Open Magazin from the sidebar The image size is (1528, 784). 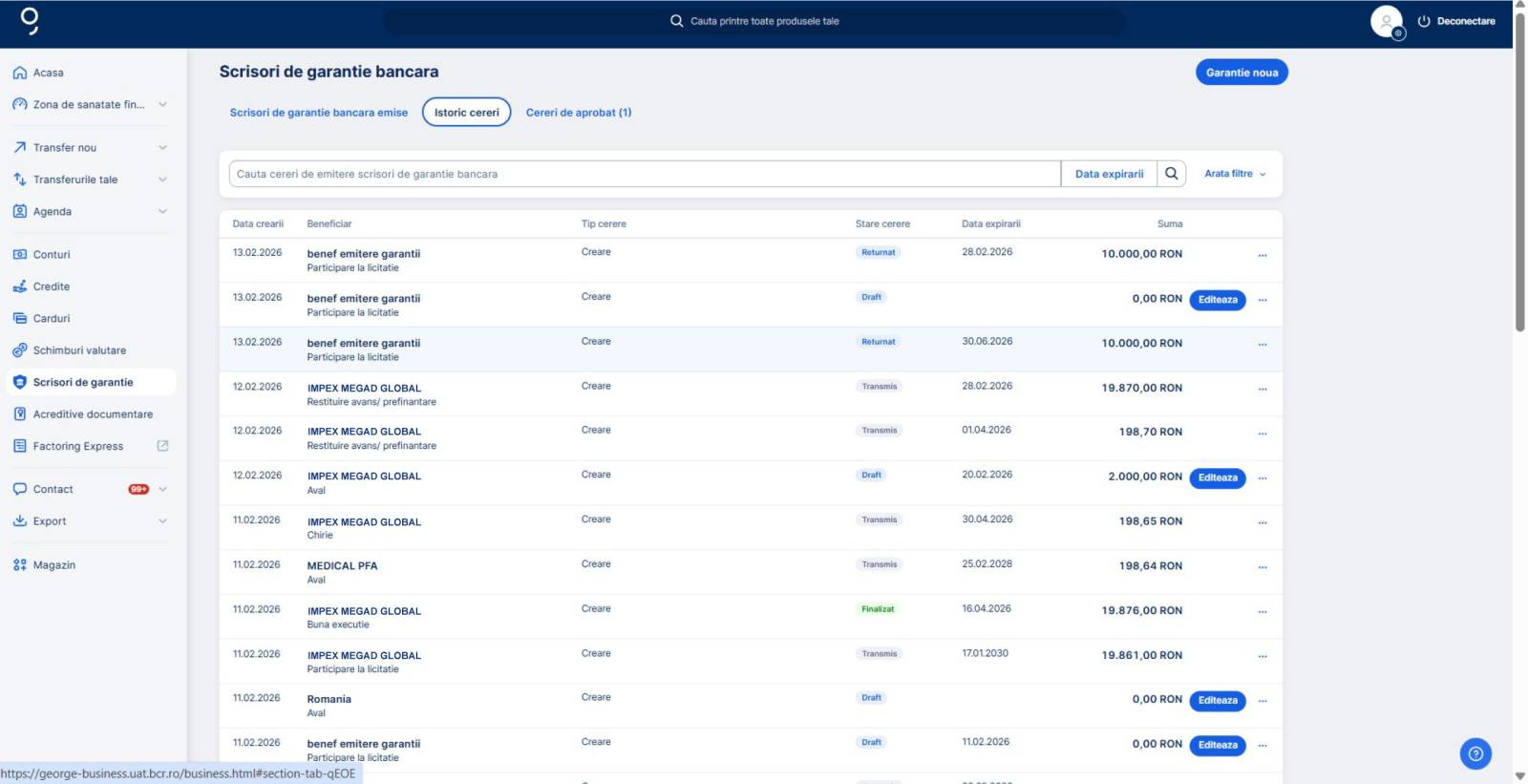click(53, 565)
